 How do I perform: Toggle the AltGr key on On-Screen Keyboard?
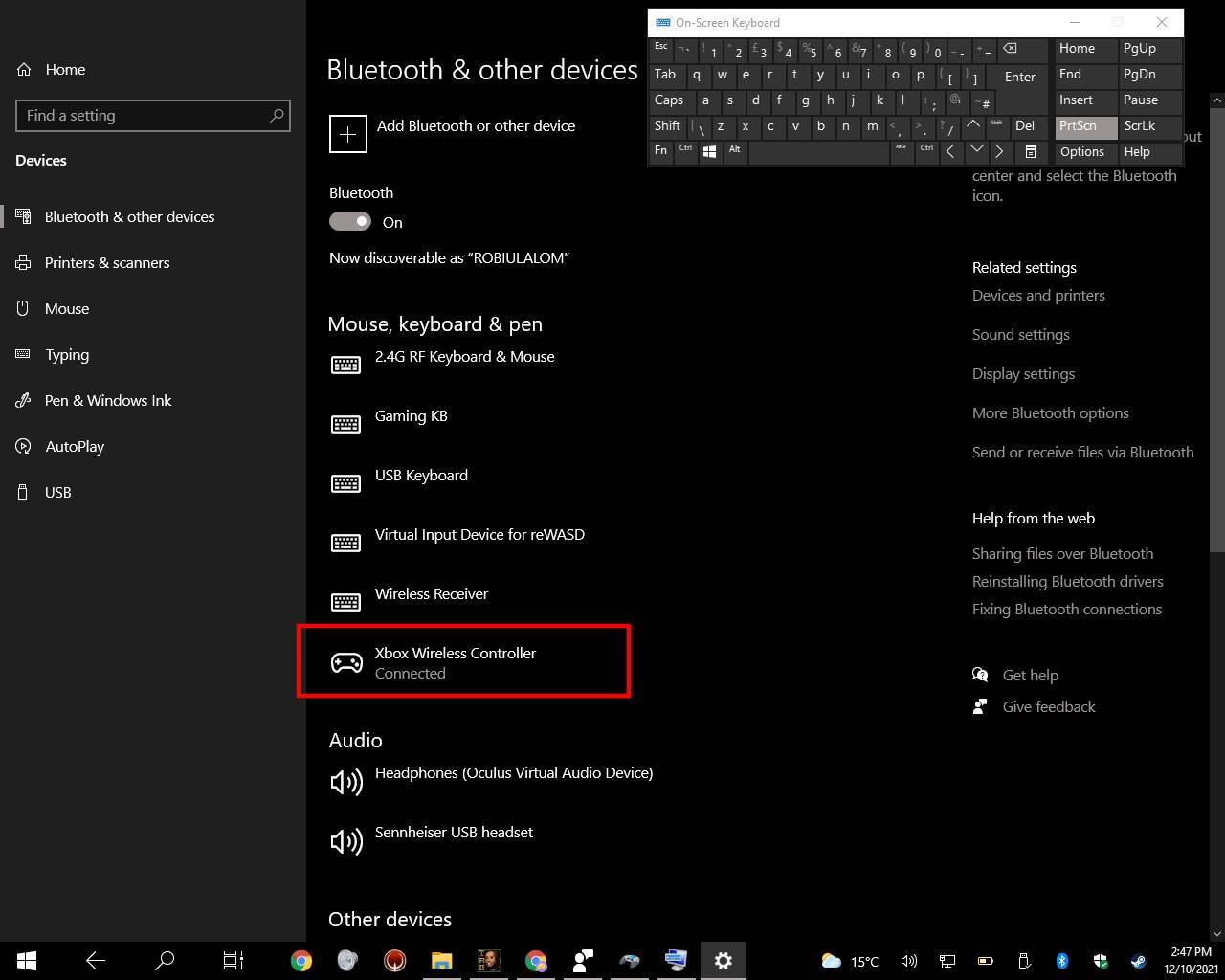[x=902, y=152]
